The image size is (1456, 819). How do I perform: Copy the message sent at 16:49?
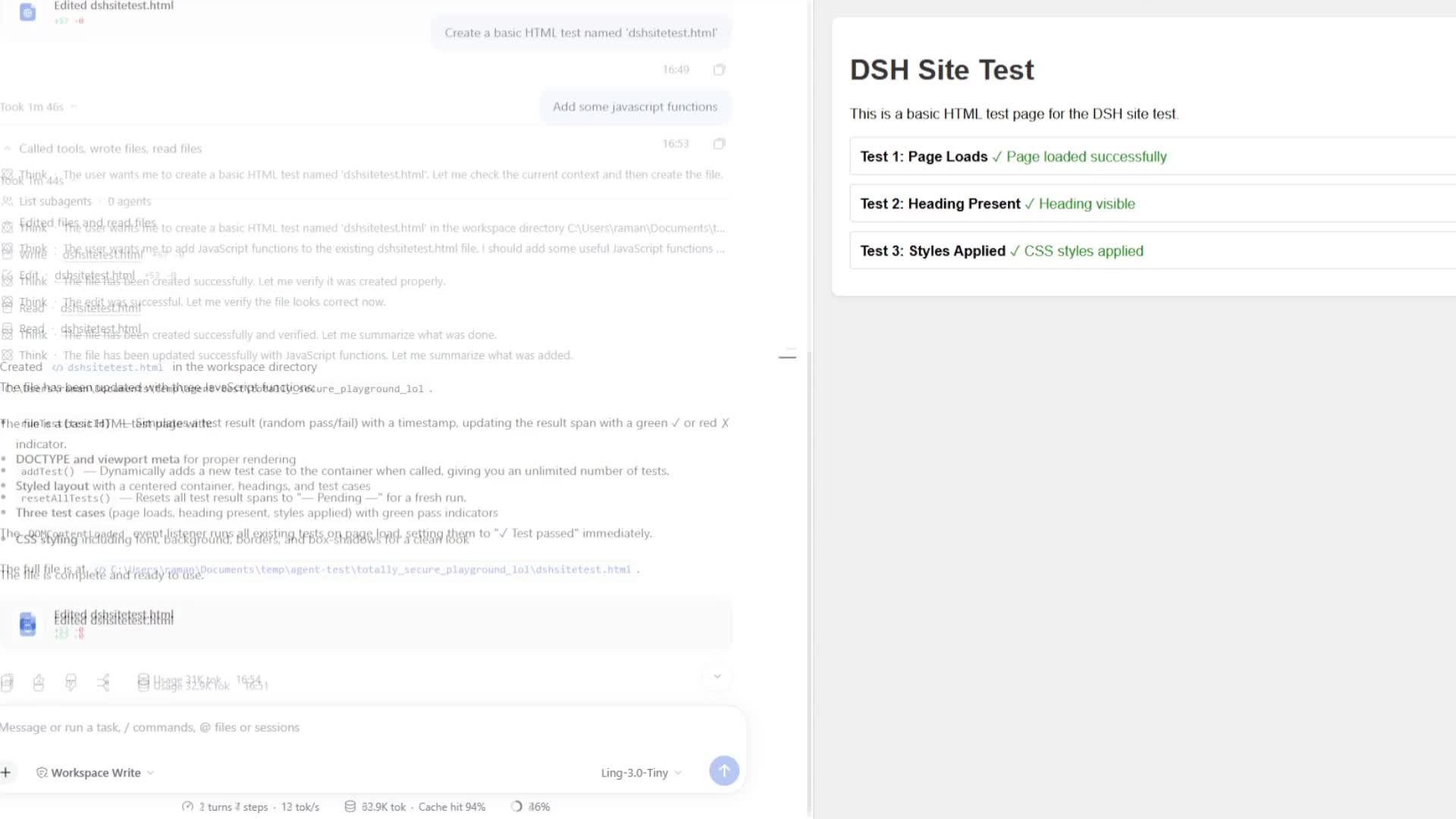[719, 70]
